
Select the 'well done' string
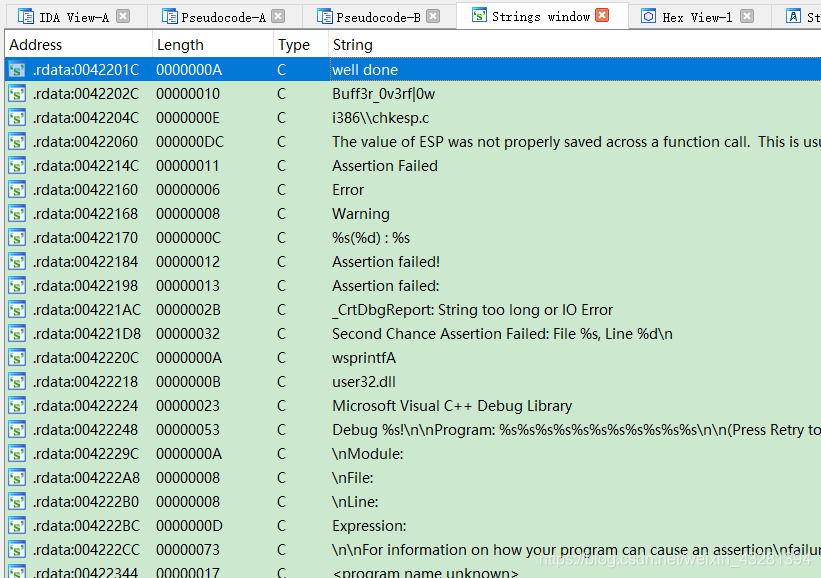tap(365, 70)
